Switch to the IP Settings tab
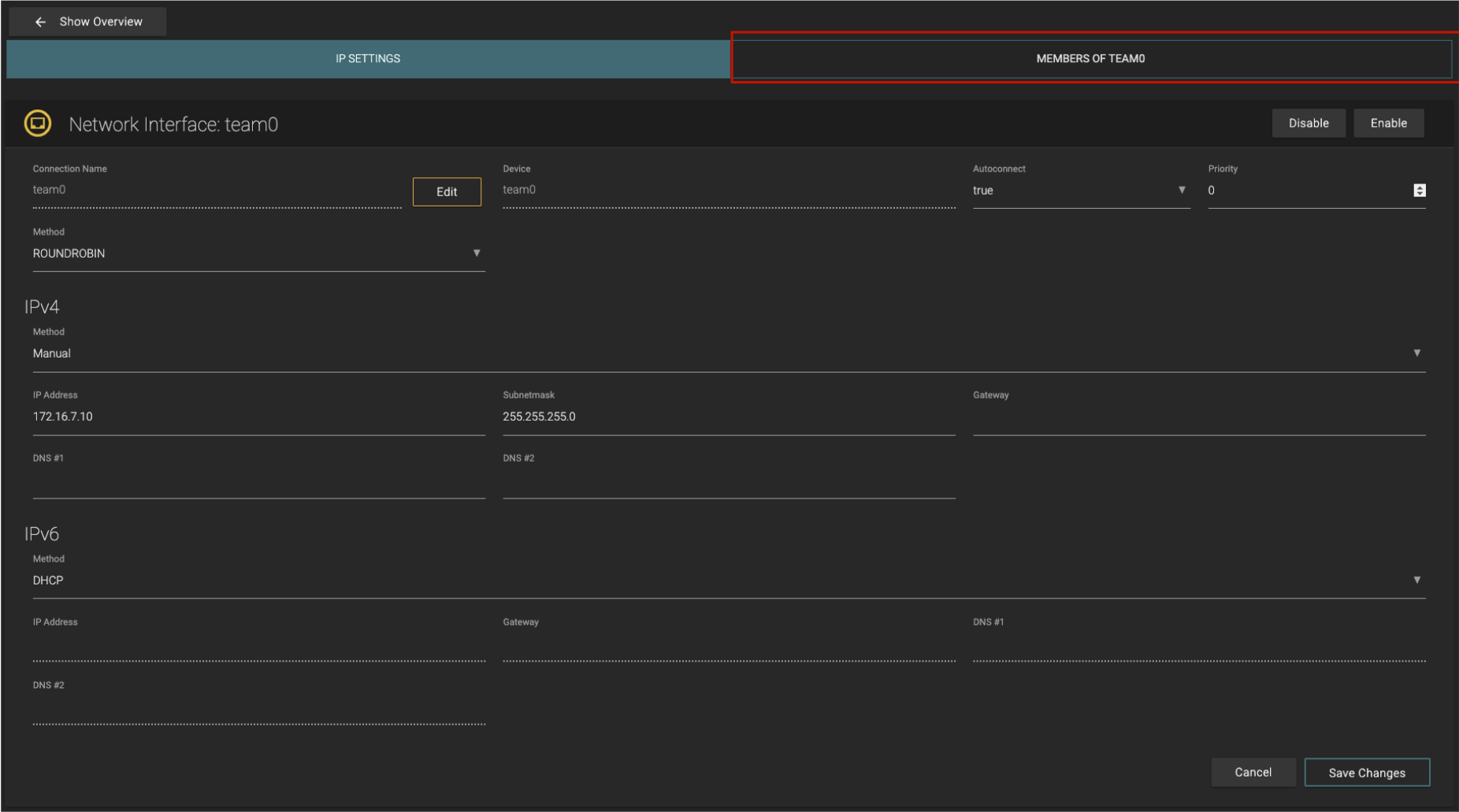 coord(368,59)
